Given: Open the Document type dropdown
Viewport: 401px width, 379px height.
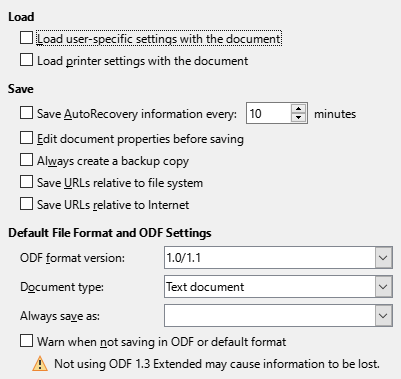Looking at the screenshot, I should pos(383,287).
